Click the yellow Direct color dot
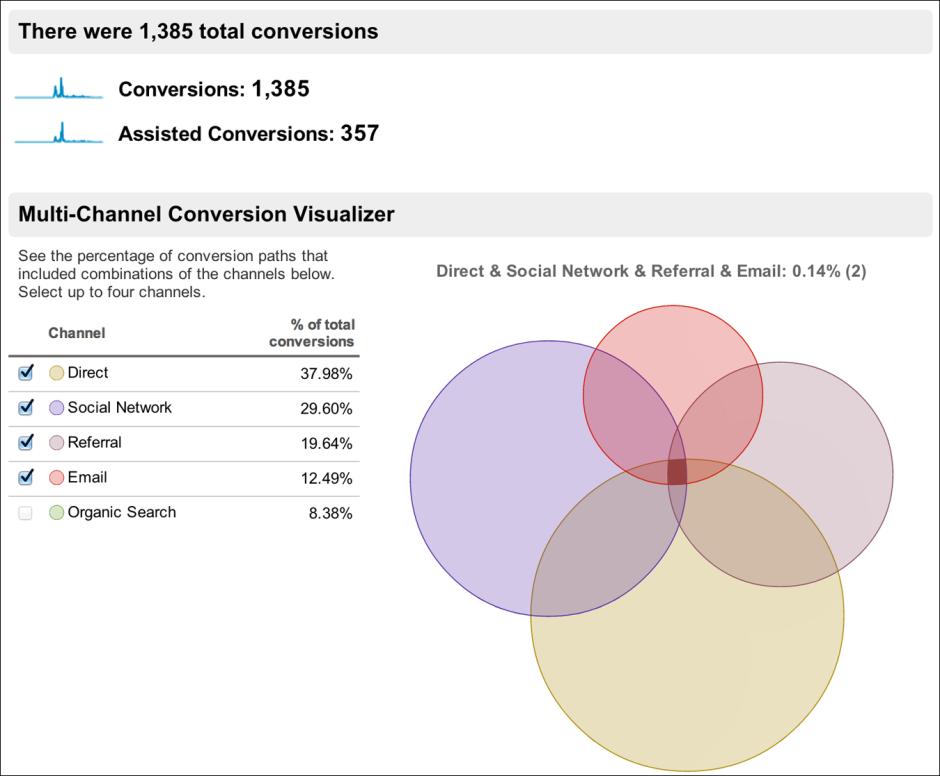Image resolution: width=940 pixels, height=776 pixels. 57,373
